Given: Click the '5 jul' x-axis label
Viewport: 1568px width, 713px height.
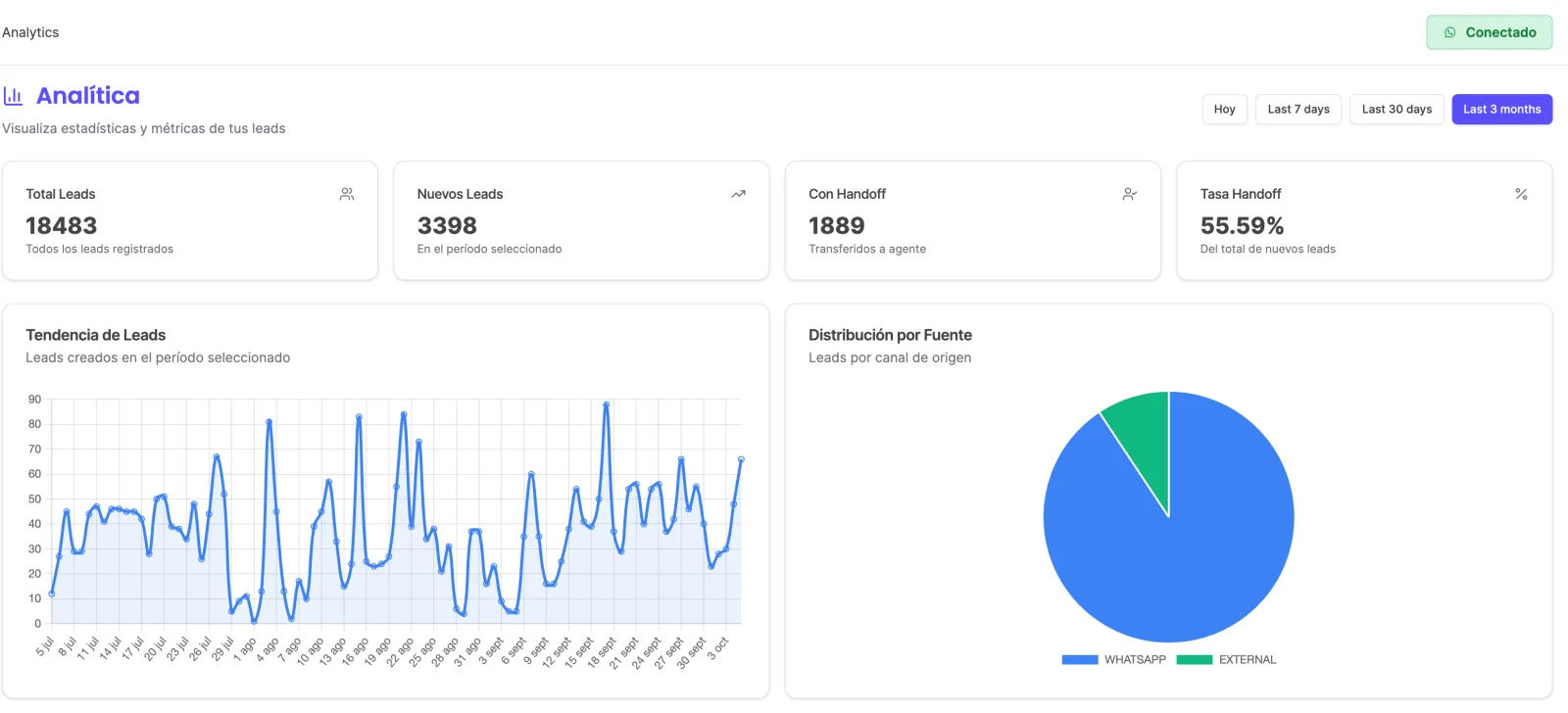Looking at the screenshot, I should coord(45,646).
